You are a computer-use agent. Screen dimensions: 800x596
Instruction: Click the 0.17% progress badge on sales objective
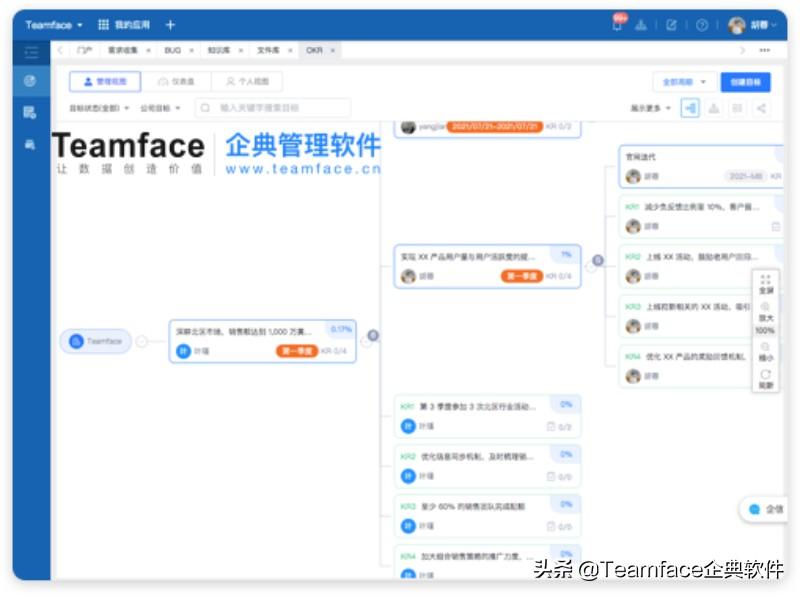click(x=341, y=329)
